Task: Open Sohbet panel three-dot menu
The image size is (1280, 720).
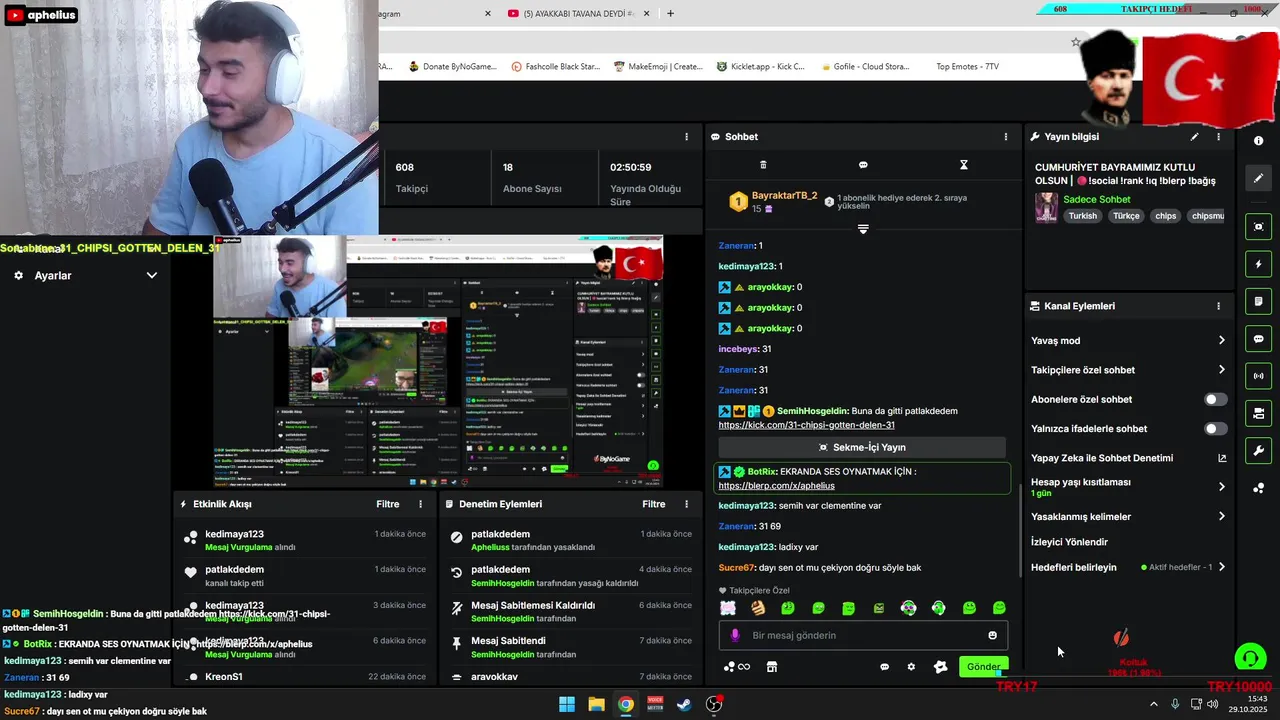Action: click(1006, 137)
